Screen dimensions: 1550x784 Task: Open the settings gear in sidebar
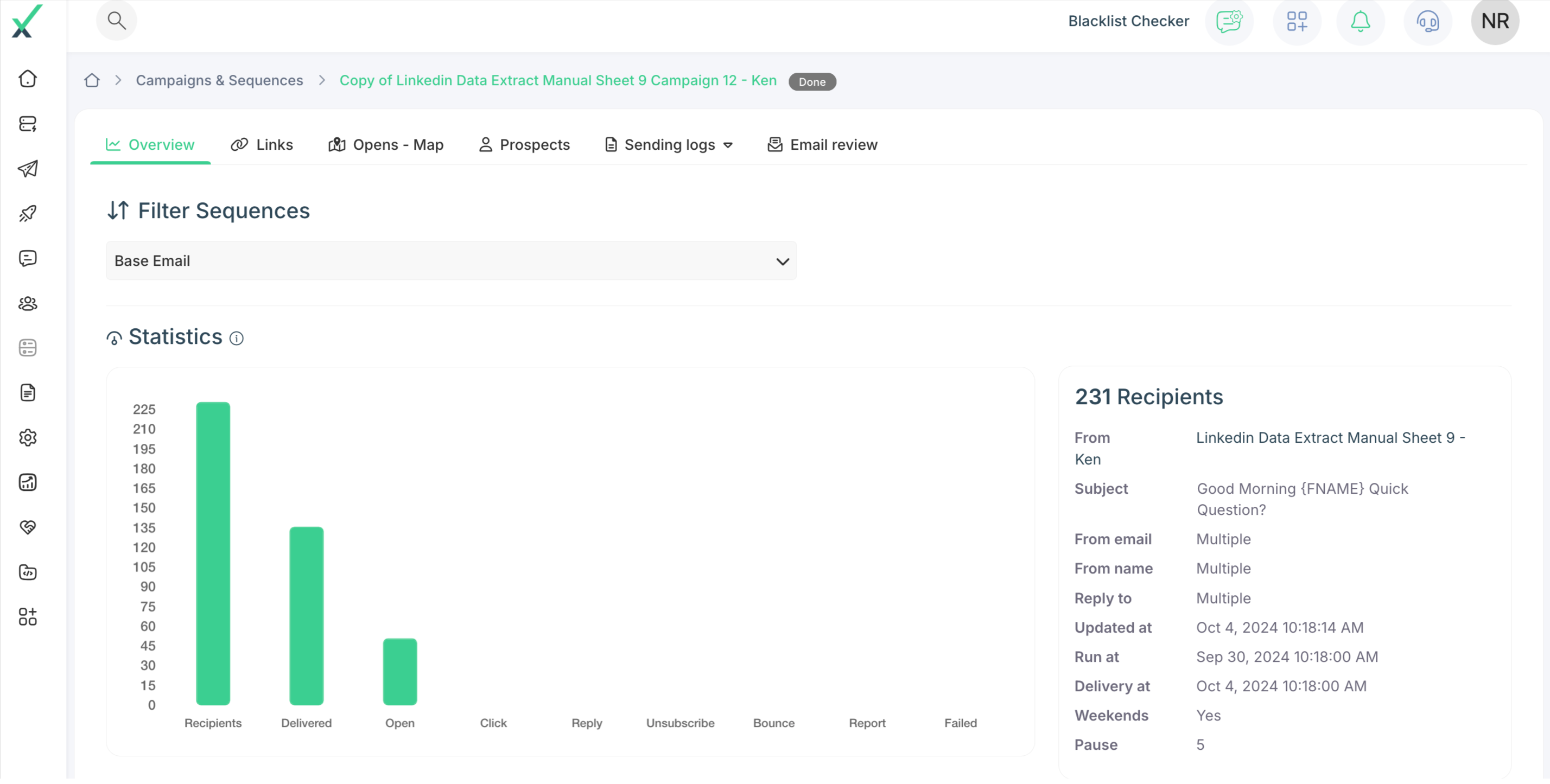[x=28, y=437]
